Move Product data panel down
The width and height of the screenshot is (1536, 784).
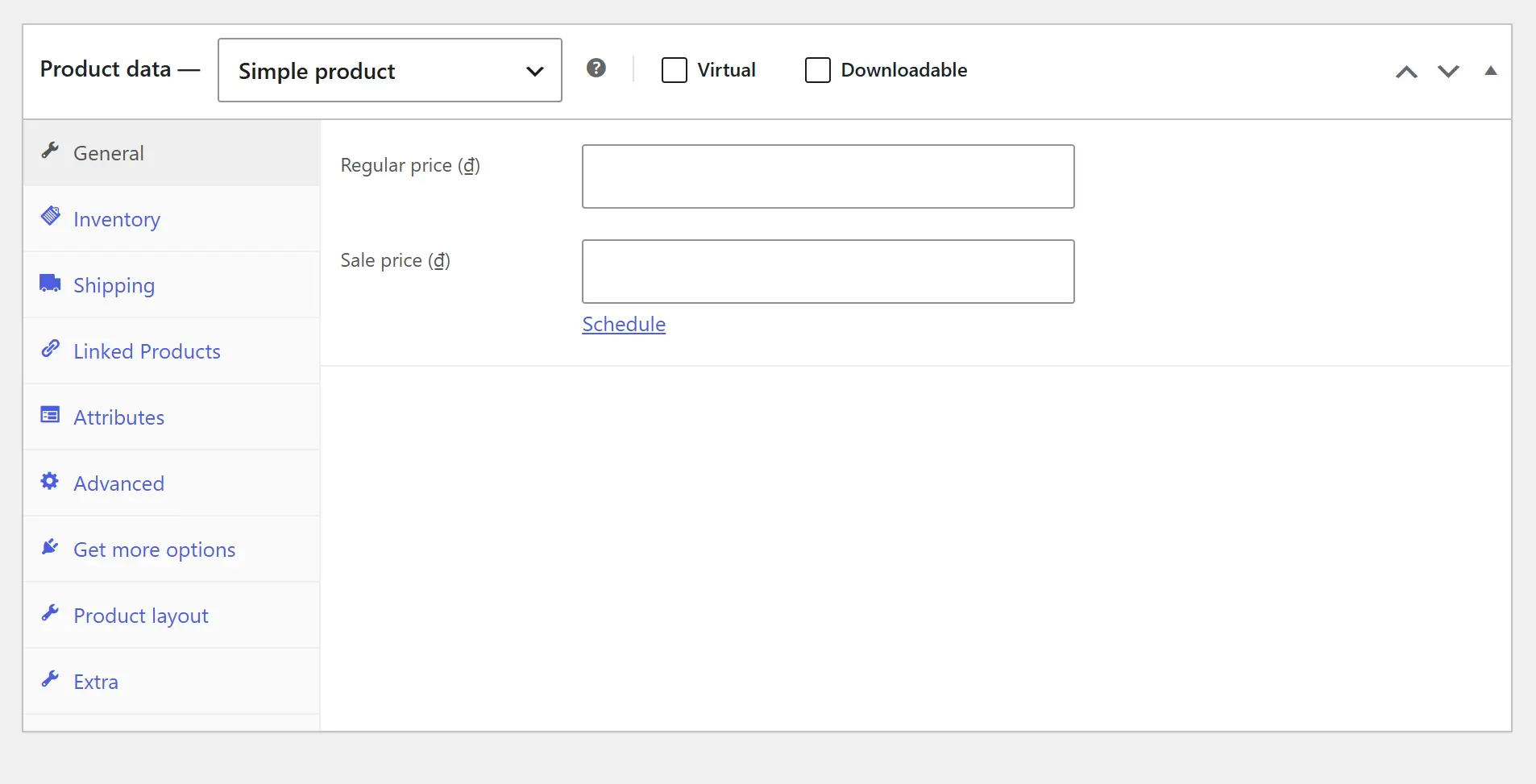(x=1449, y=72)
